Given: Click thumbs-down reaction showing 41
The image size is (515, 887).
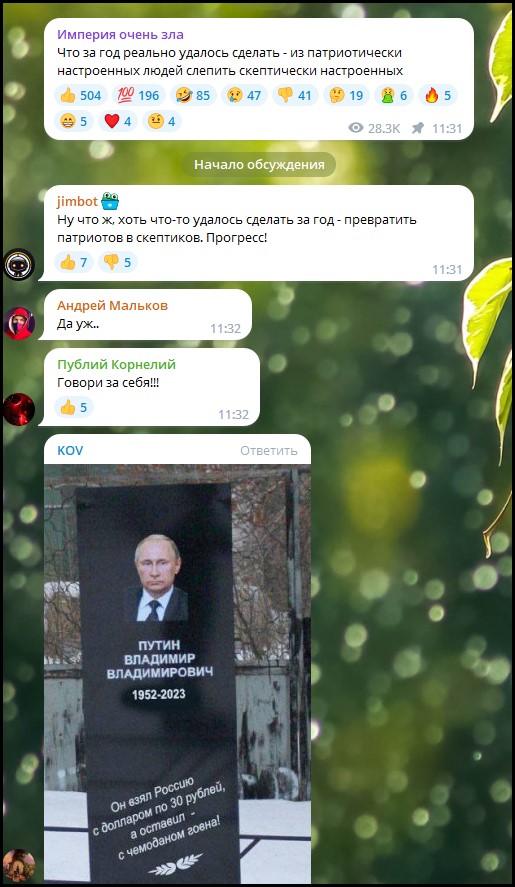Looking at the screenshot, I should click(295, 95).
